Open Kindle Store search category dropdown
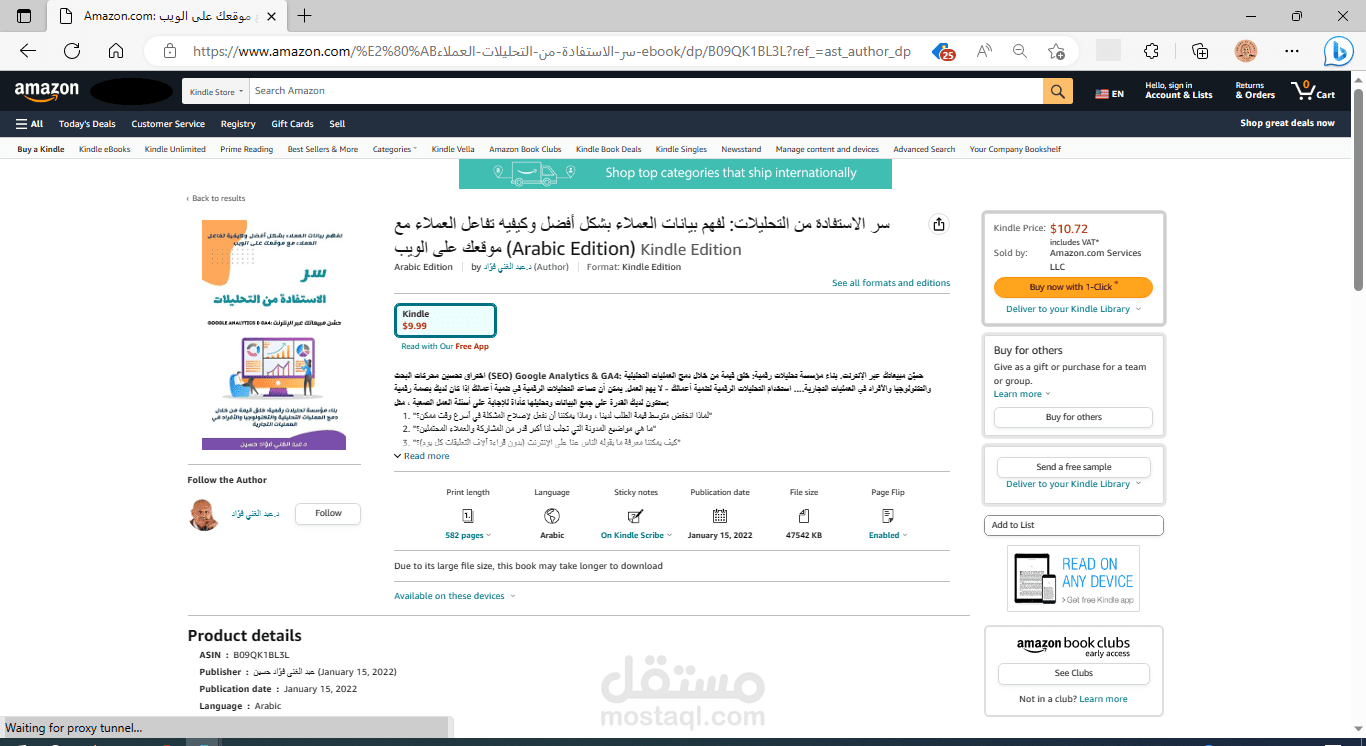 point(215,91)
